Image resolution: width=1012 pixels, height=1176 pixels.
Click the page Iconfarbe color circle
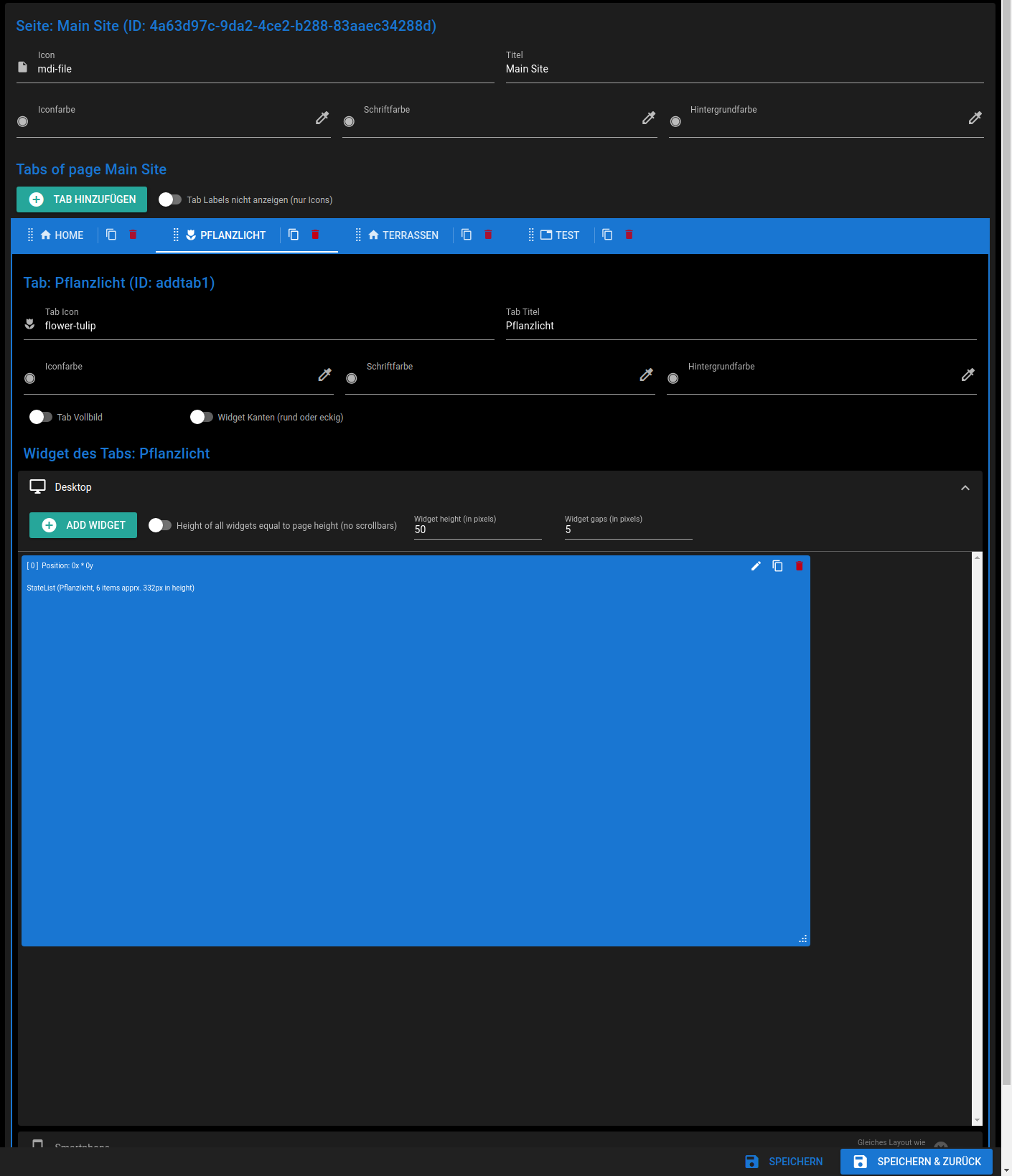click(23, 121)
